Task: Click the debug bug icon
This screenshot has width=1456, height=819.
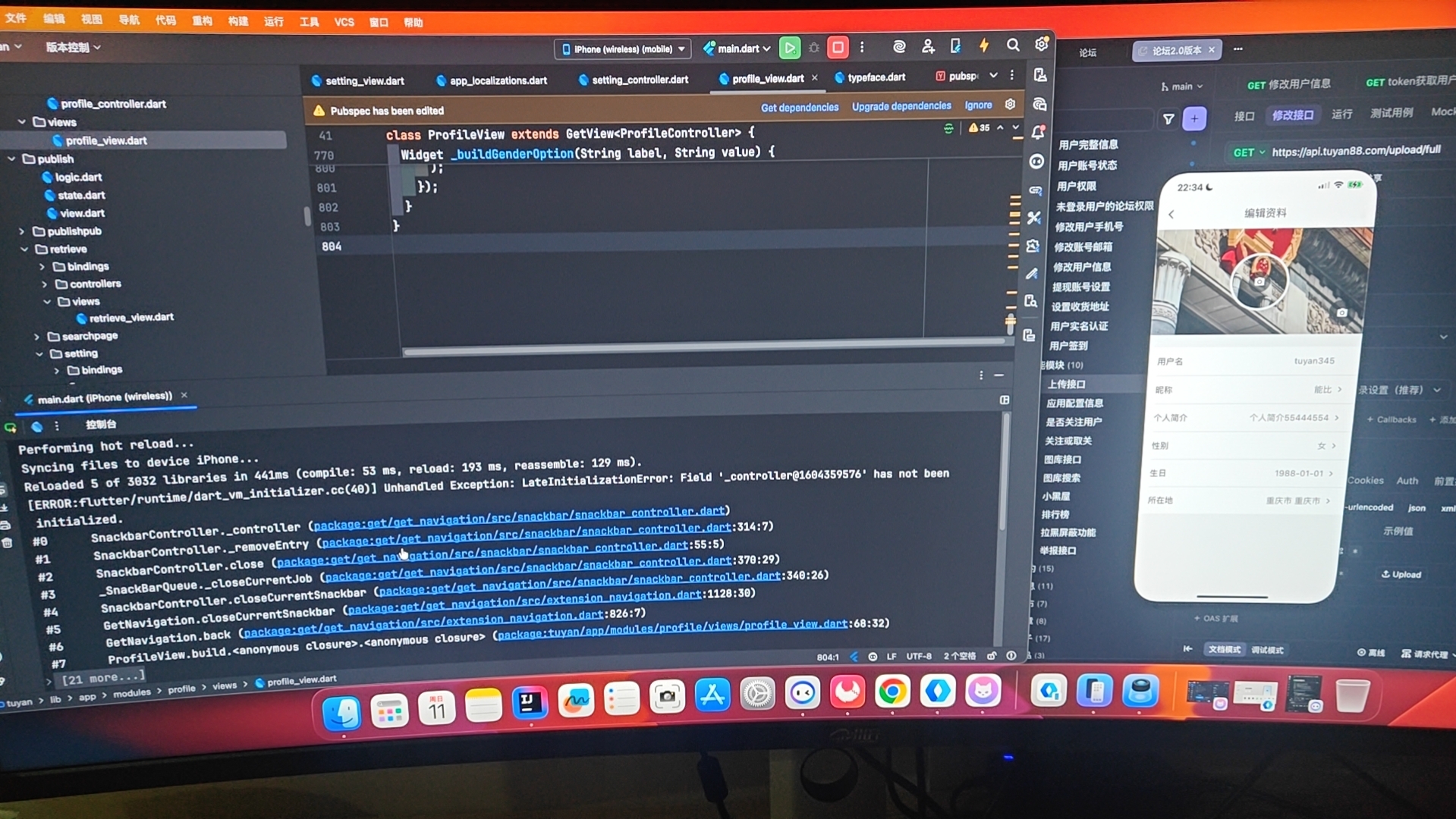Action: tap(814, 48)
